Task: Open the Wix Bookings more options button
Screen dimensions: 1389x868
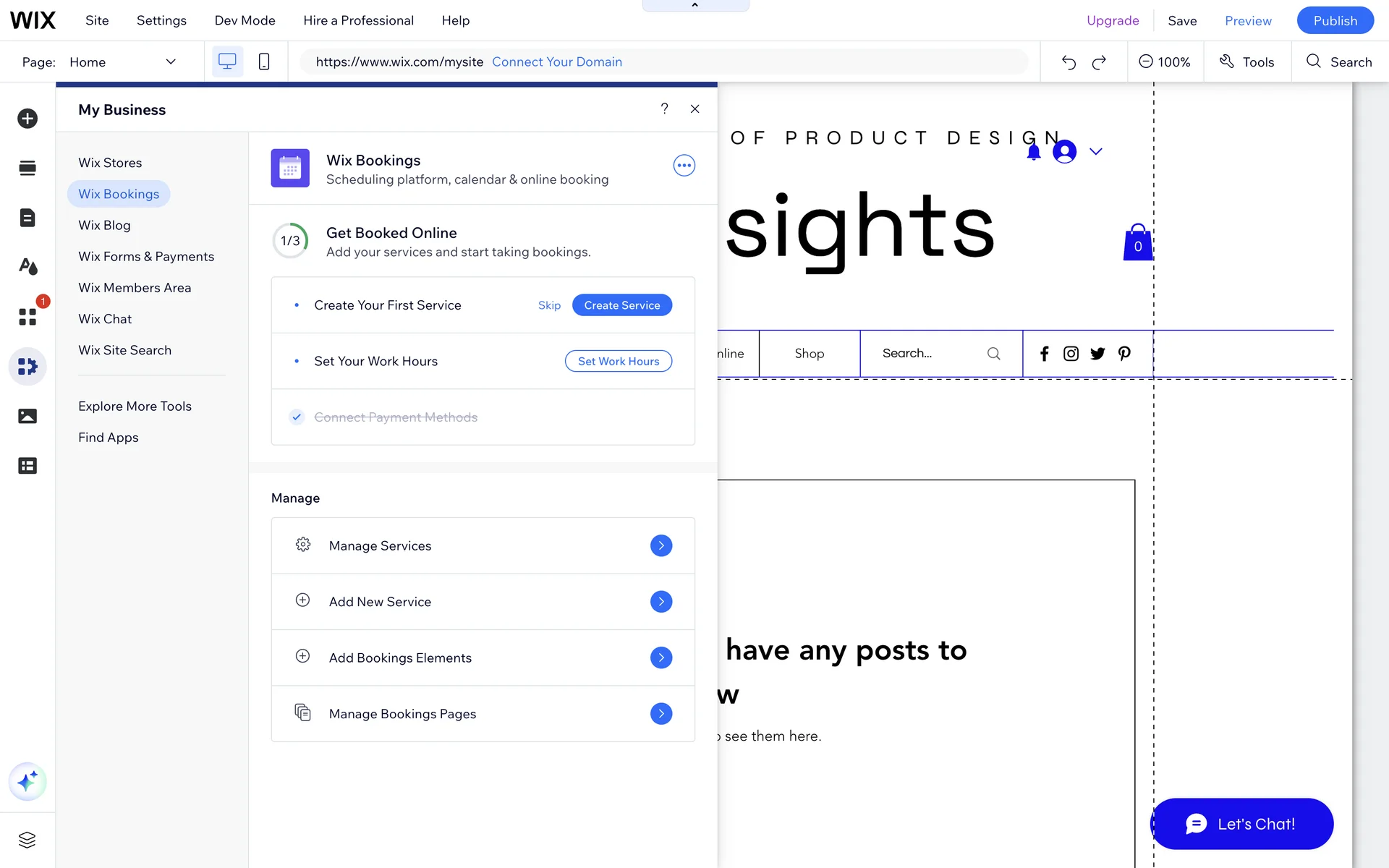Action: click(684, 166)
